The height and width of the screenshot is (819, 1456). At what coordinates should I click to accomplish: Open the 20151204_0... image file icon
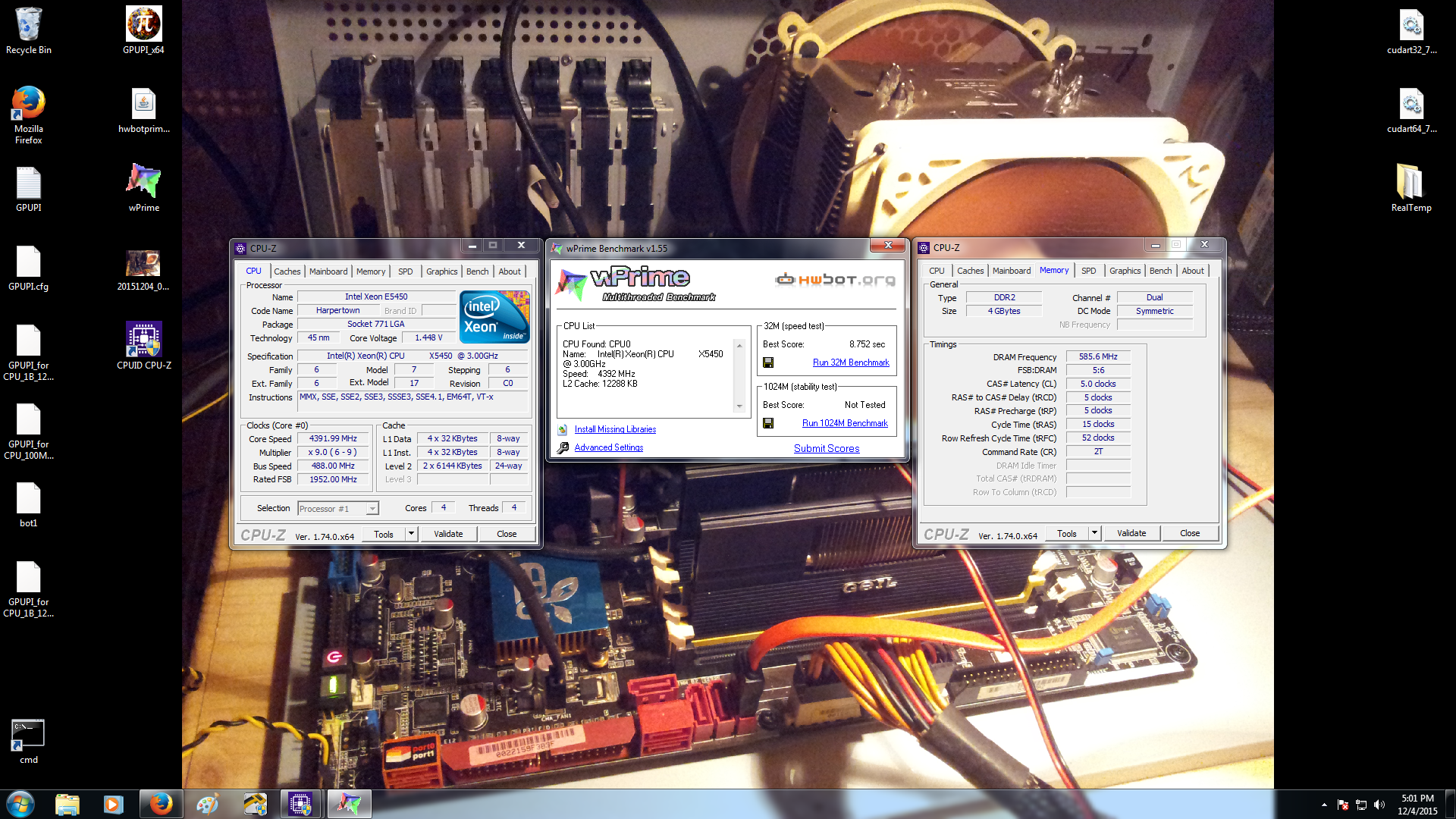point(143,268)
